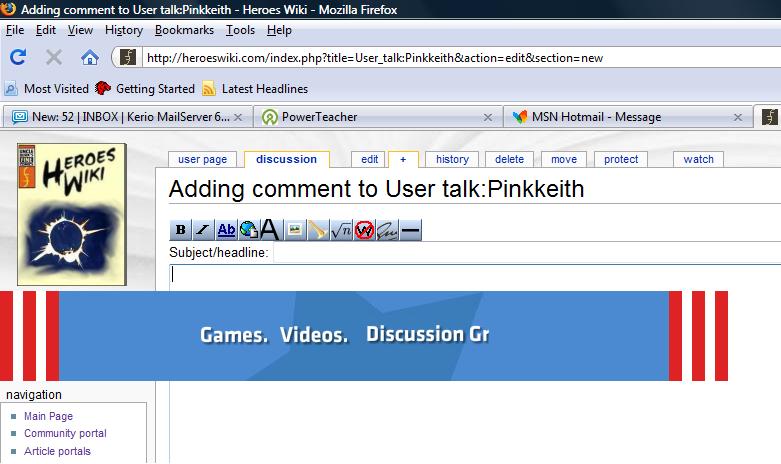
Task: Reload the page with the refresh button
Action: [x=18, y=57]
